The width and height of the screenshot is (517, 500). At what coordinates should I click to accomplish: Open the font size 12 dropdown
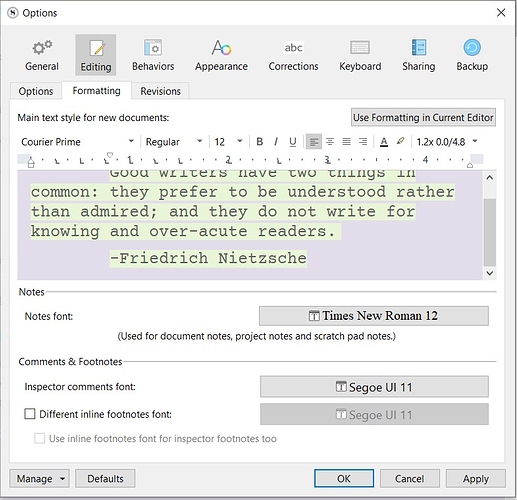228,142
